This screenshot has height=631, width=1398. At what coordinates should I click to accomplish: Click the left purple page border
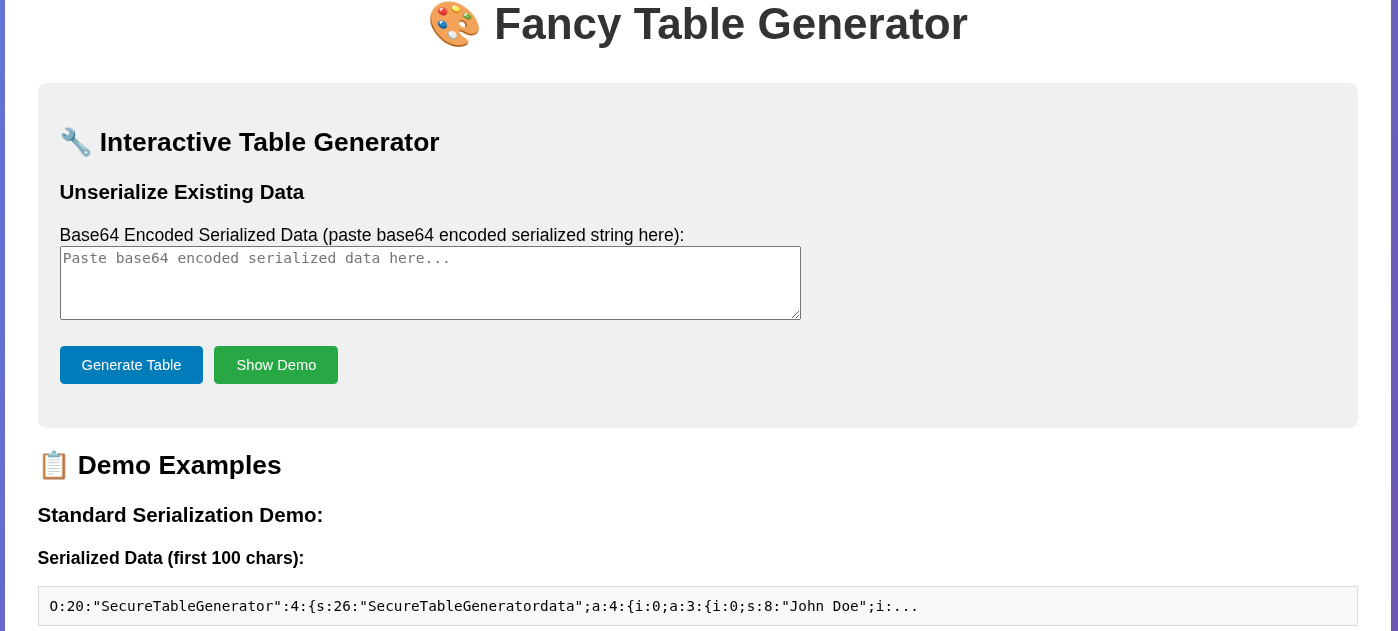[x=2, y=315]
